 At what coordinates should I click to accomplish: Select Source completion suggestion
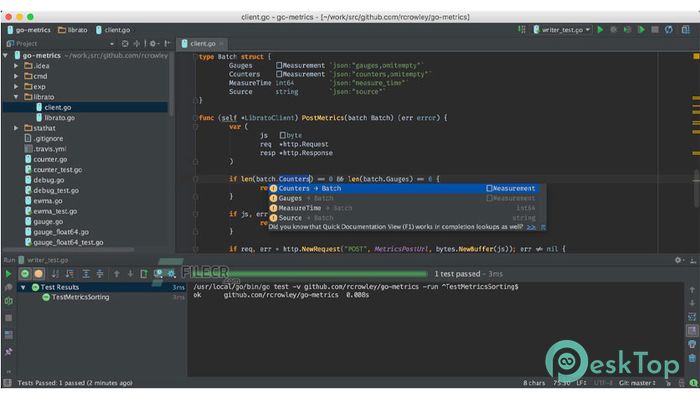coord(404,218)
